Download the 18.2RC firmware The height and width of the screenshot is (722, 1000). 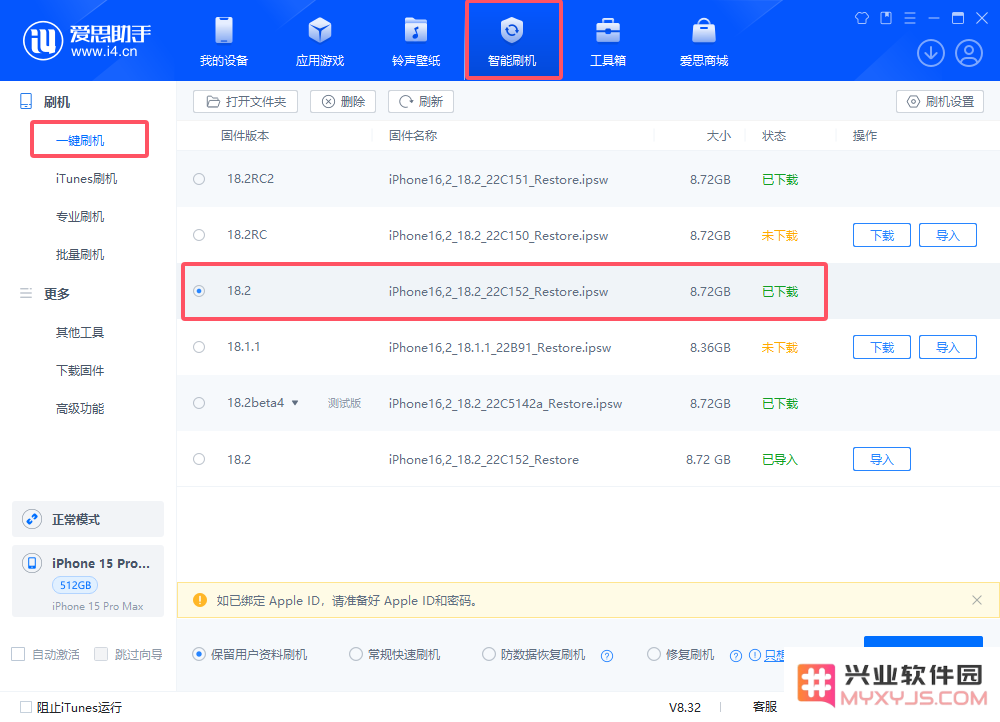pyautogui.click(x=882, y=235)
